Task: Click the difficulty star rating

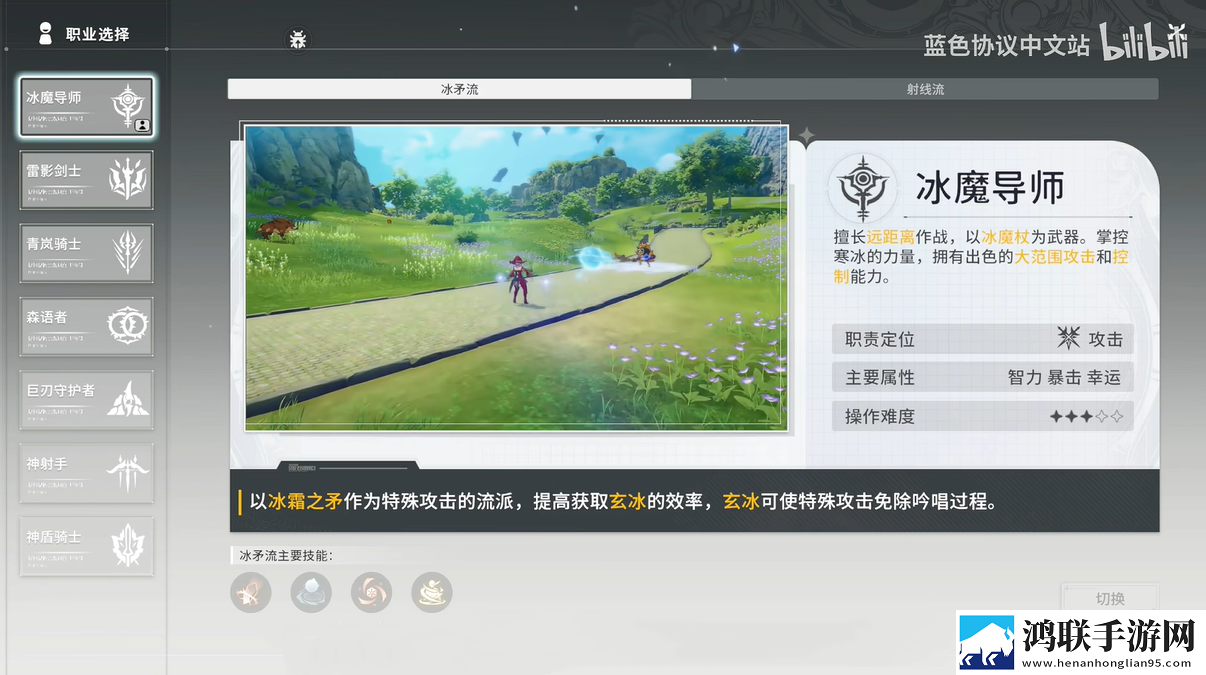Action: click(x=1087, y=416)
